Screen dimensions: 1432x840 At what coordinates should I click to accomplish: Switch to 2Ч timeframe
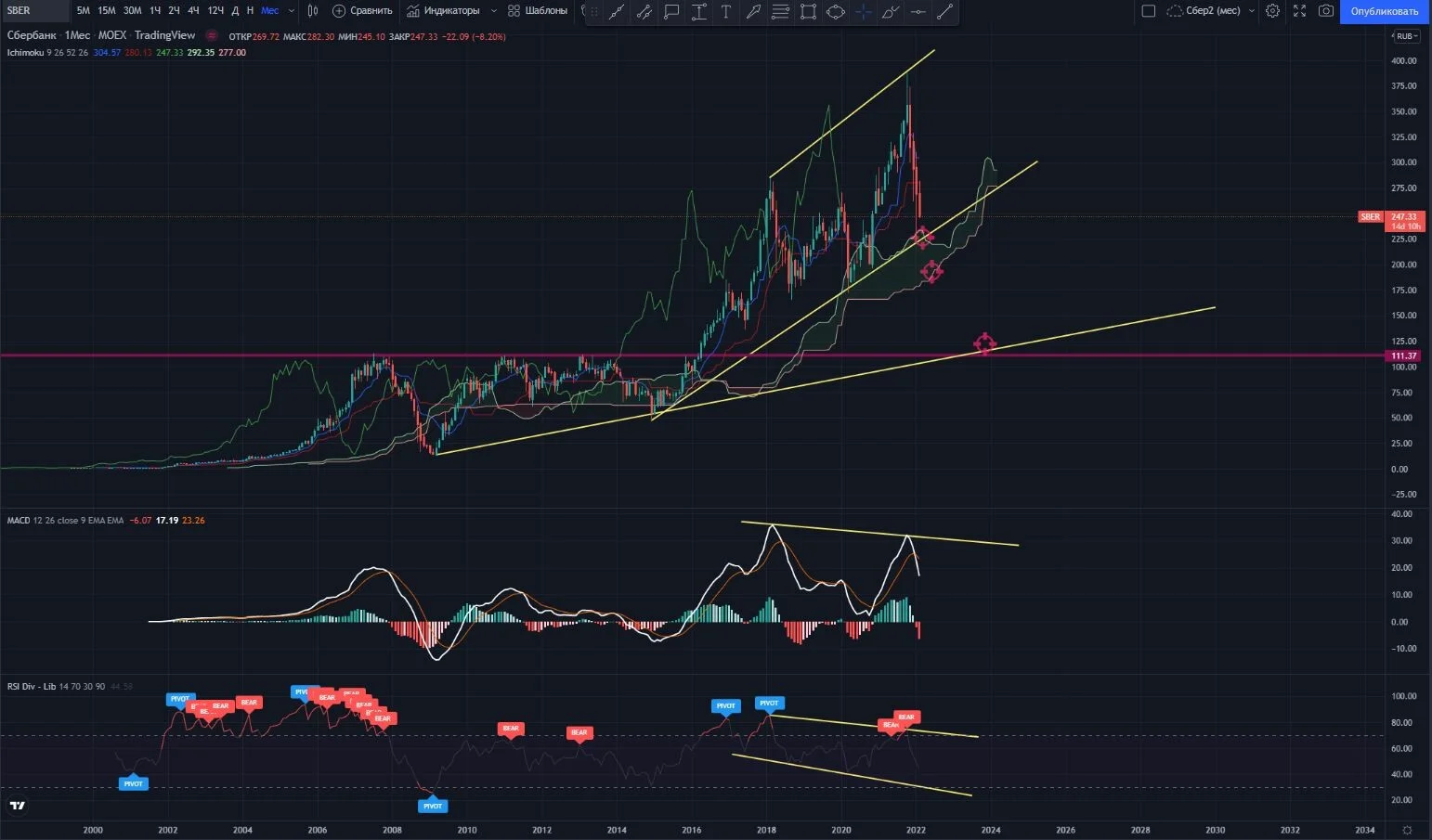[174, 11]
